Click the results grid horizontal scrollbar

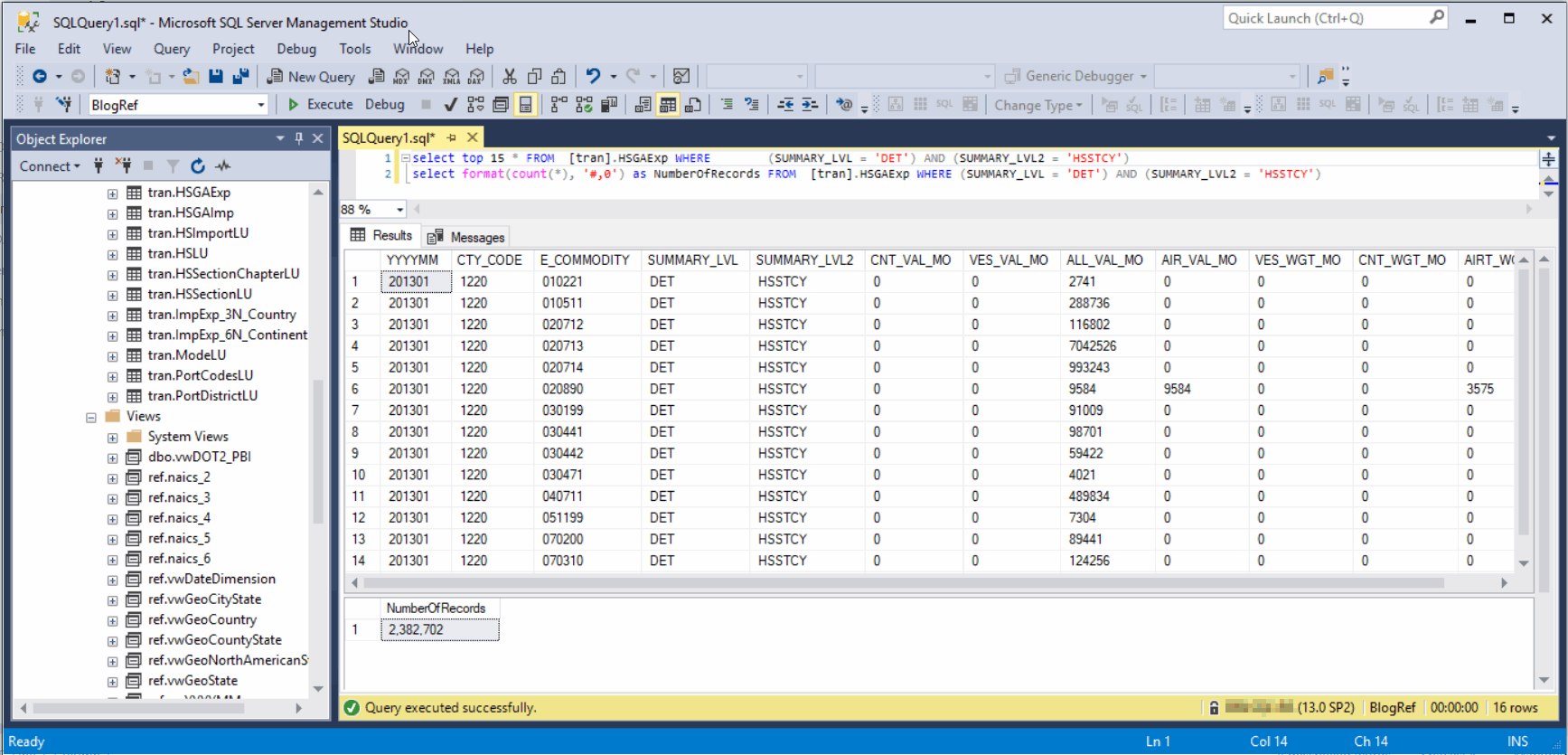tap(904, 583)
